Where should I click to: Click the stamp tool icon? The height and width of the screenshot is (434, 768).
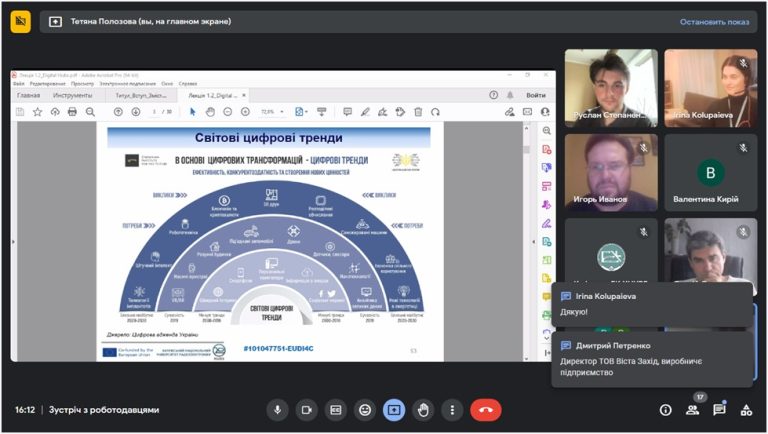[400, 112]
